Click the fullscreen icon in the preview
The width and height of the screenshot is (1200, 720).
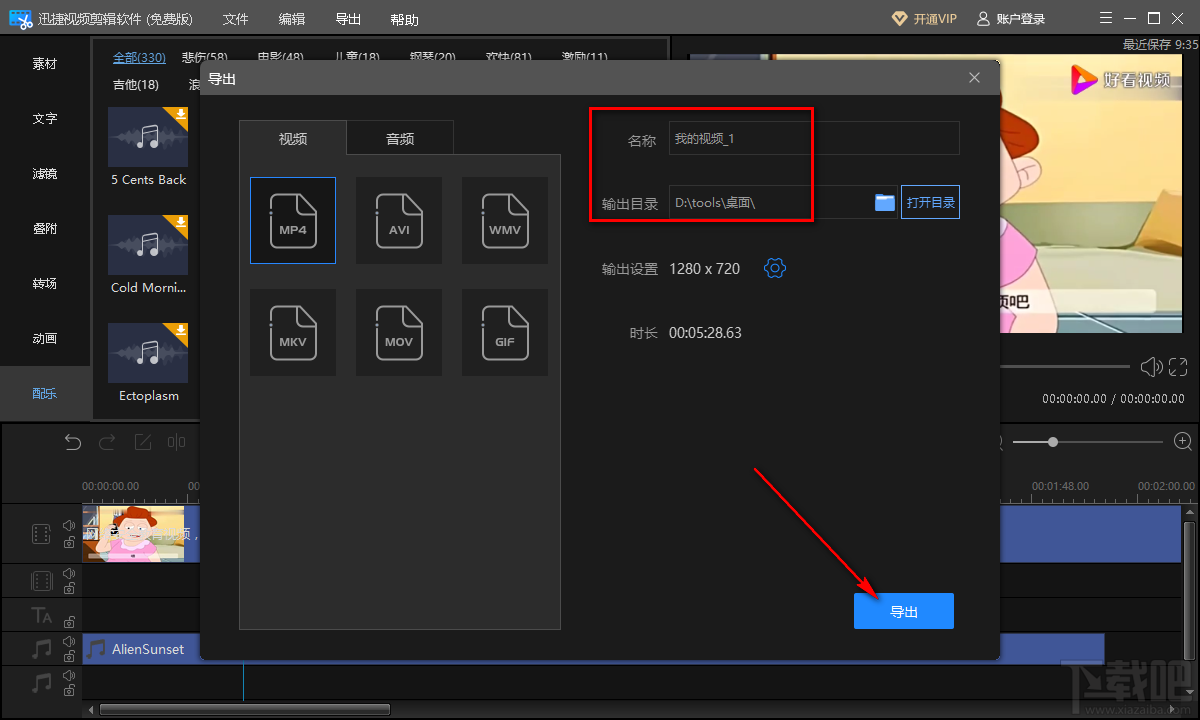coord(1180,367)
